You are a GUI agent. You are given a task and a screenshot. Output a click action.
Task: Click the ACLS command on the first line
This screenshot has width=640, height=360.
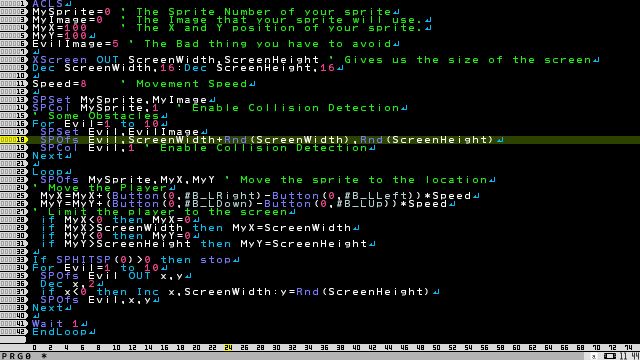[x=48, y=3]
